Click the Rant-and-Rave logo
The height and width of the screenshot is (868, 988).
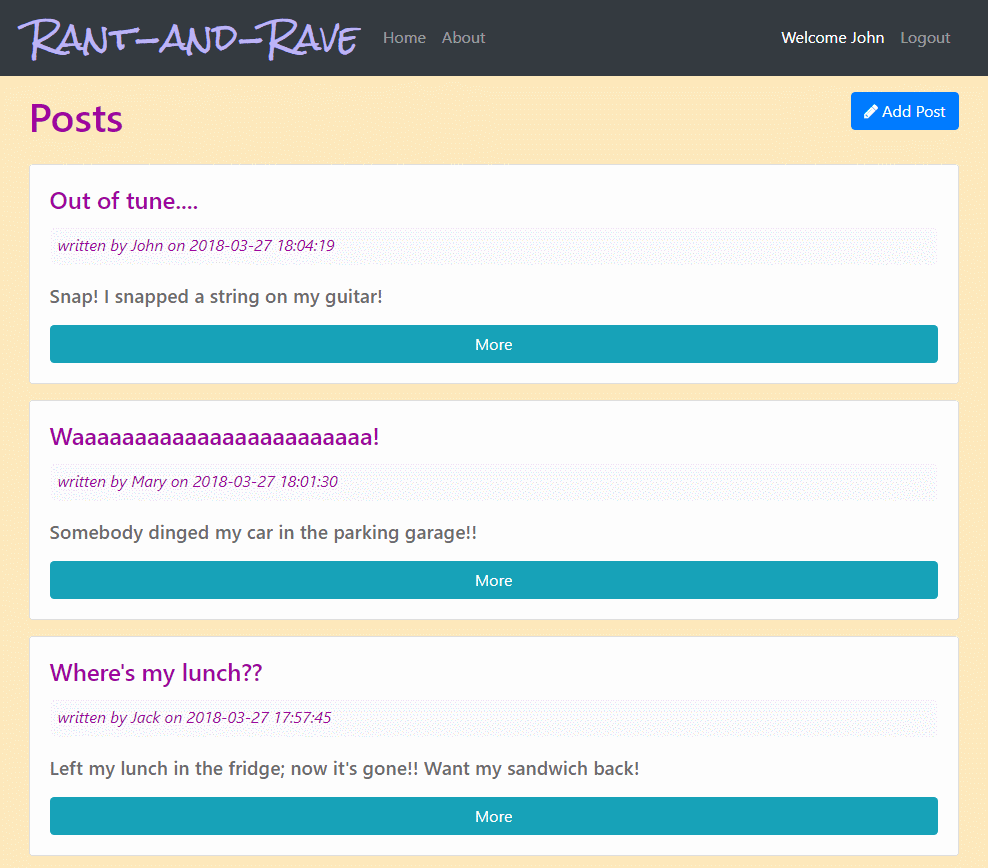pyautogui.click(x=190, y=40)
